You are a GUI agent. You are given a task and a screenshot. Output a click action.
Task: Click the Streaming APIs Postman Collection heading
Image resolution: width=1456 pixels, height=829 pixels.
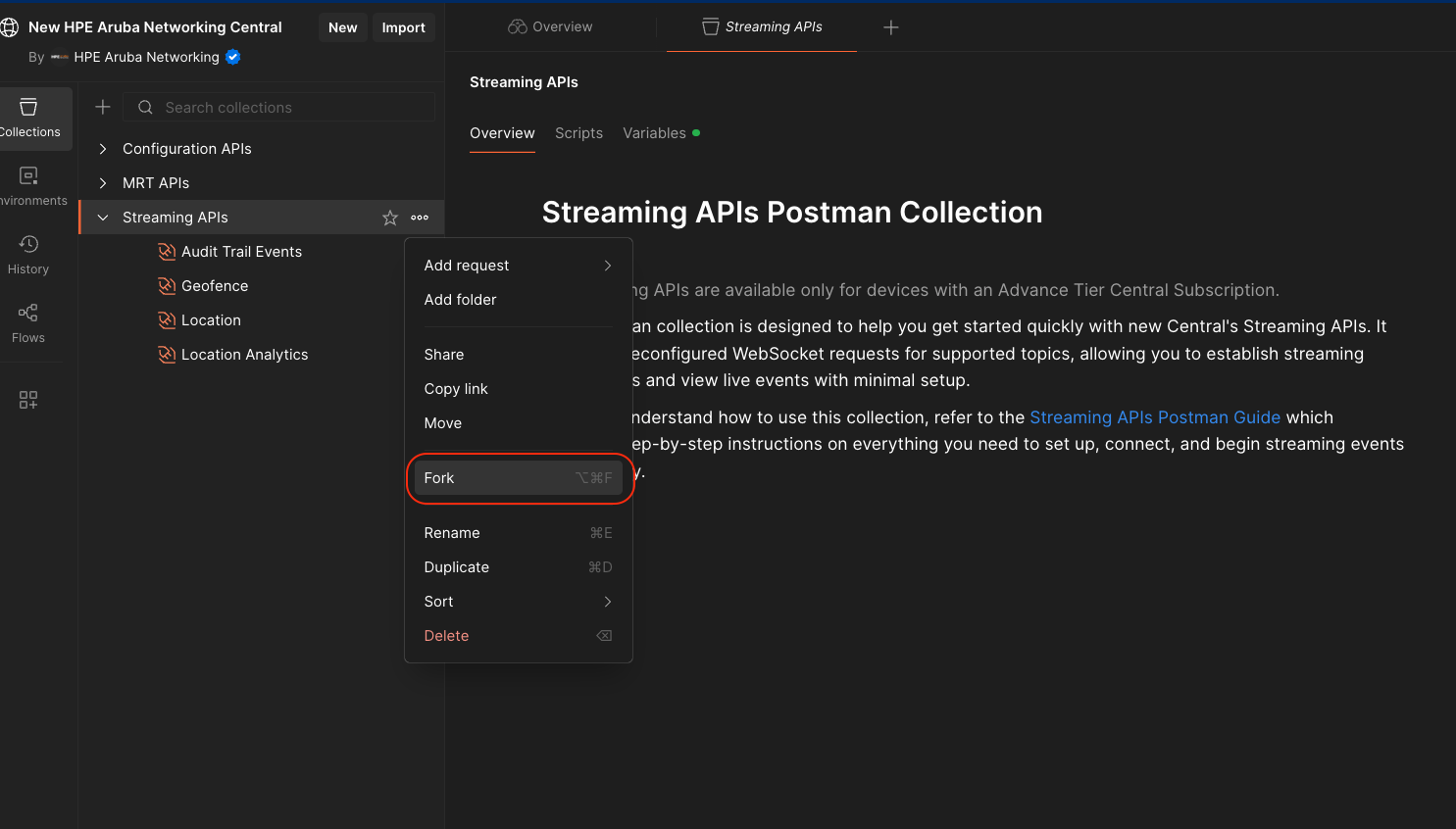pyautogui.click(x=792, y=213)
